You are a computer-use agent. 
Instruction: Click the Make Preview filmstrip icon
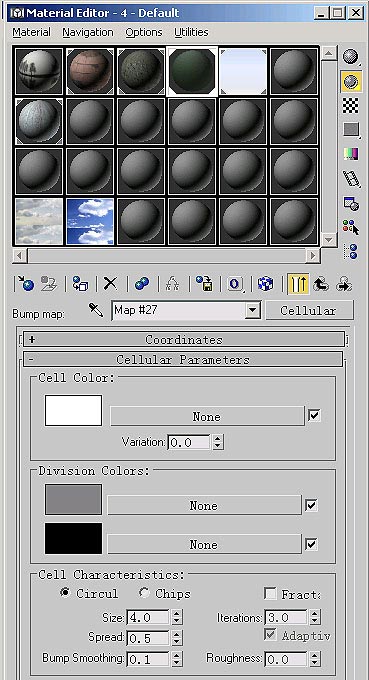351,178
